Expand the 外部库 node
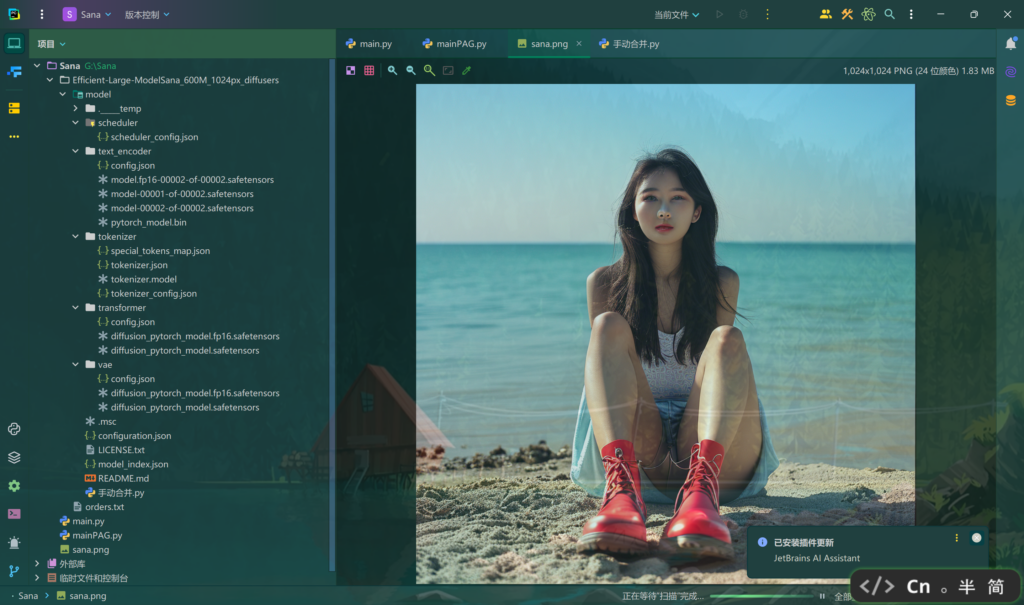This screenshot has height=605, width=1024. (38, 564)
